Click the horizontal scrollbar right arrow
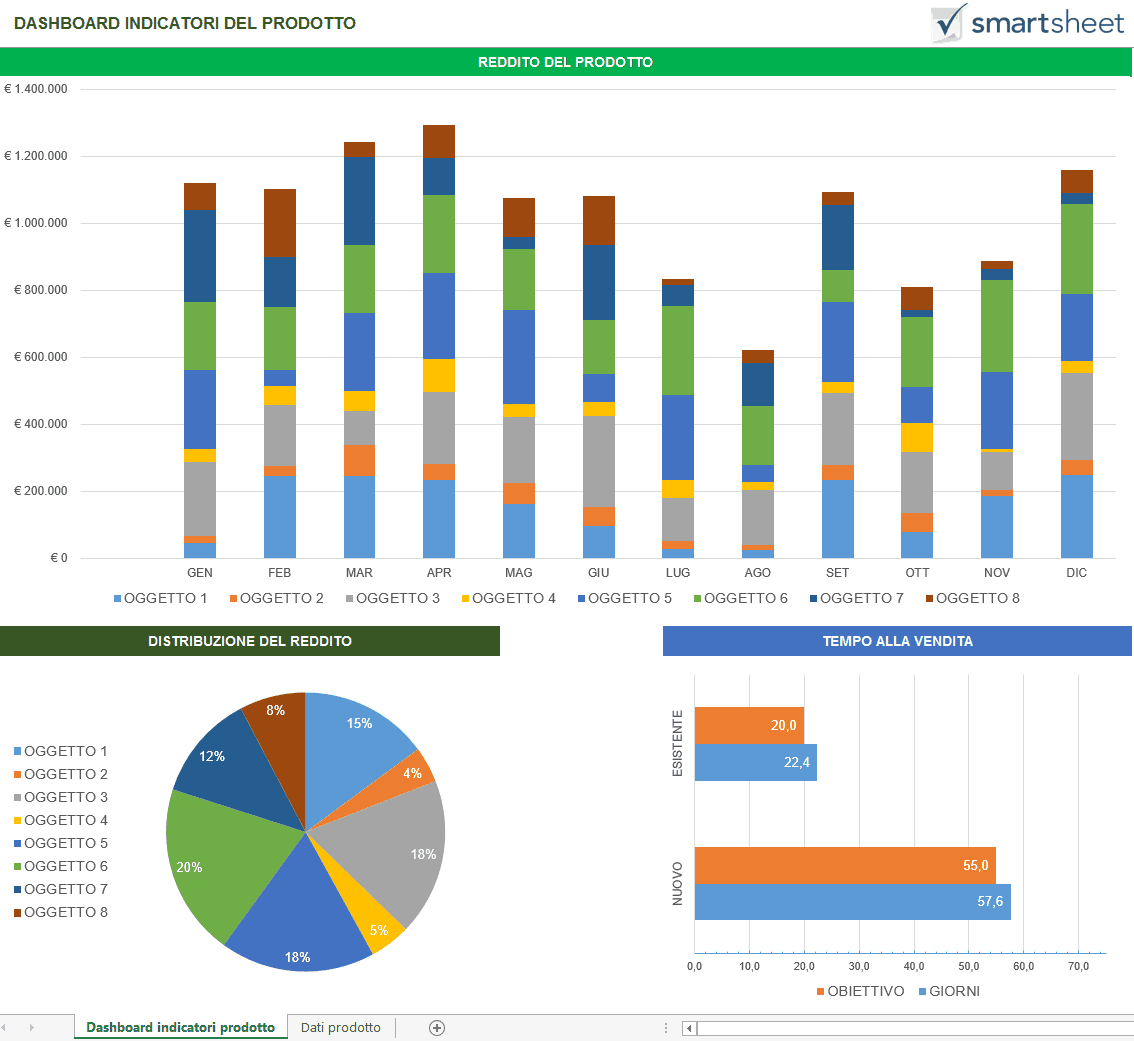The image size is (1134, 1041). (1126, 1027)
